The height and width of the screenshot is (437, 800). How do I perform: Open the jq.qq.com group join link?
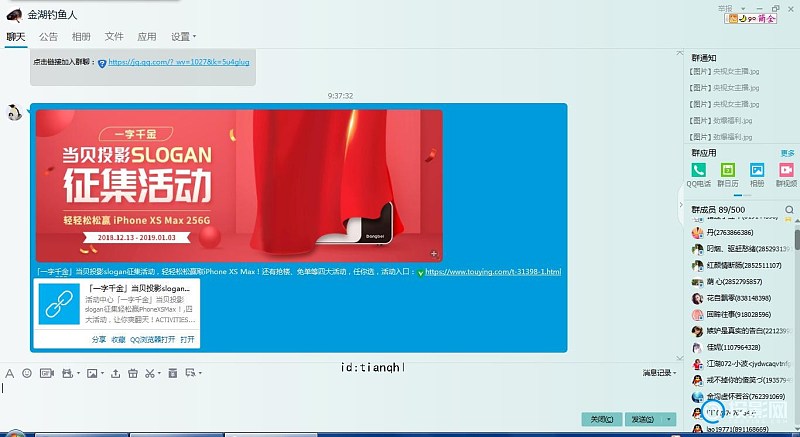pyautogui.click(x=179, y=62)
